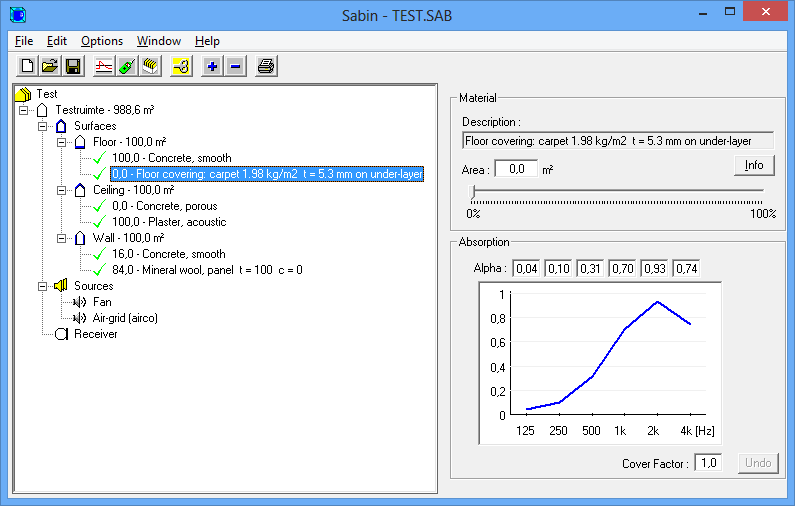Image resolution: width=795 pixels, height=506 pixels.
Task: Click the Description text field
Action: tap(618, 141)
